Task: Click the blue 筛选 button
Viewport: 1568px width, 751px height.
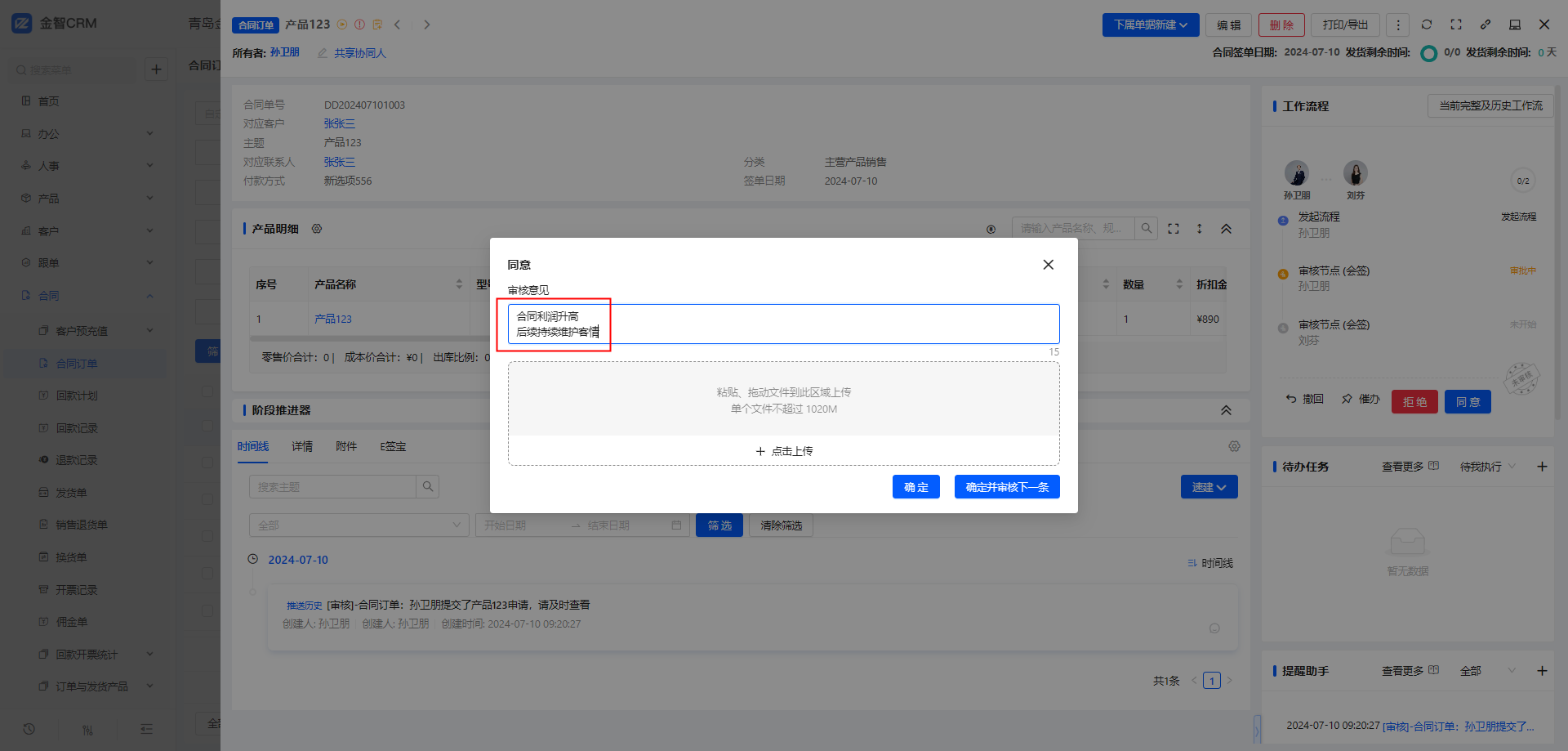Action: (719, 525)
